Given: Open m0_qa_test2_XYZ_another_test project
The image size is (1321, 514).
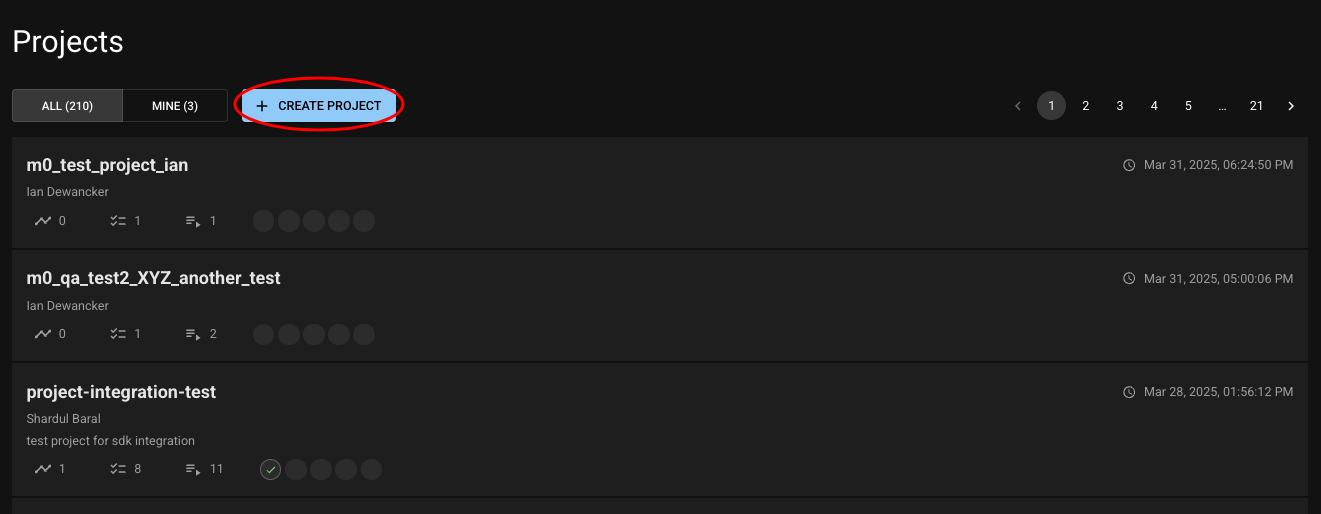Looking at the screenshot, I should click(153, 278).
